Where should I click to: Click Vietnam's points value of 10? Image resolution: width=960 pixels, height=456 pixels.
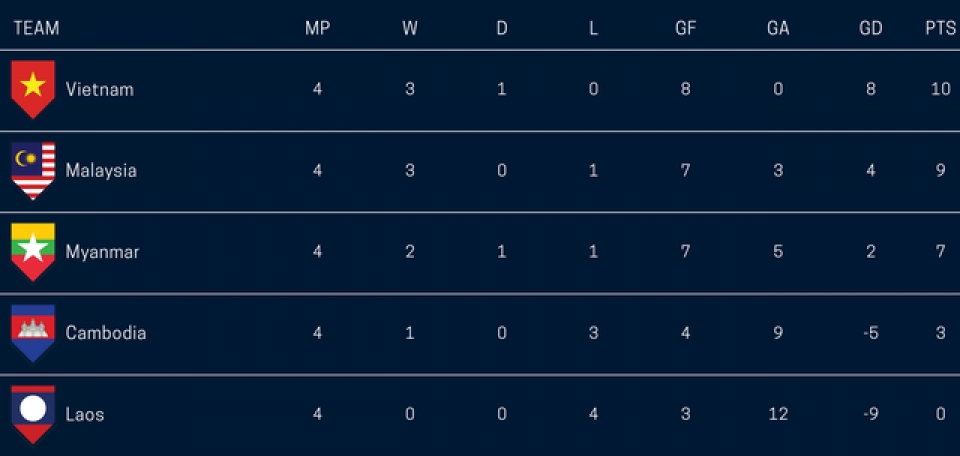[x=940, y=89]
